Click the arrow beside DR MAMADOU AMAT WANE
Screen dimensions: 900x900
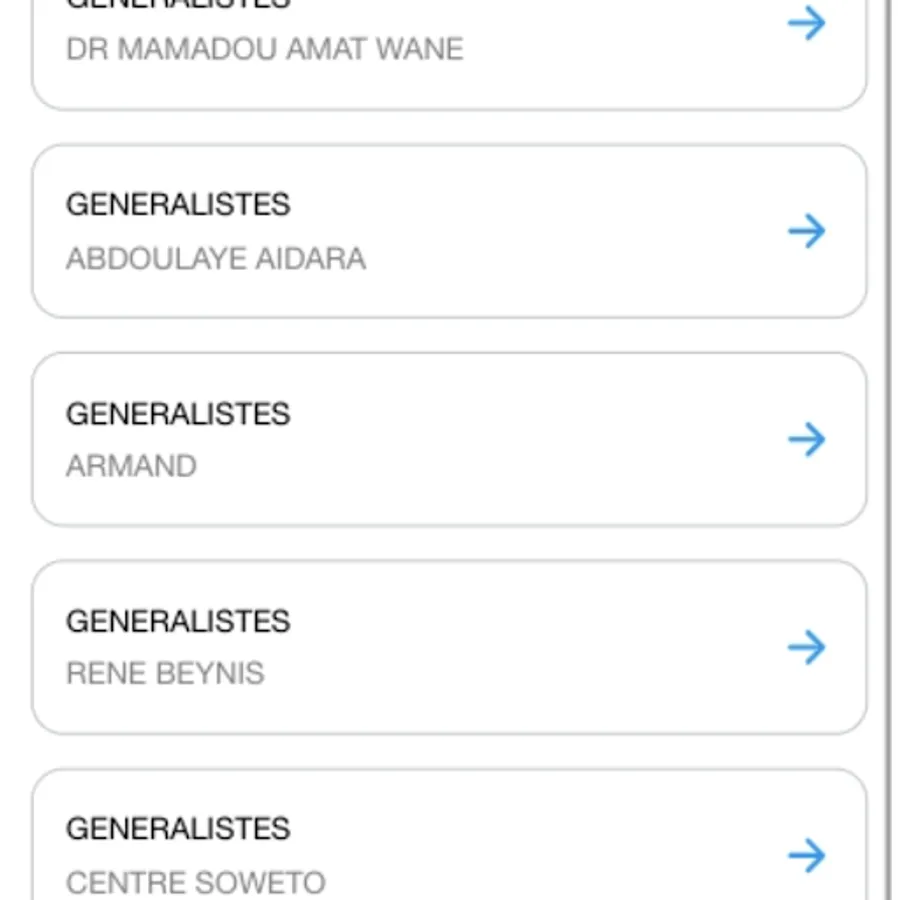pyautogui.click(x=806, y=23)
